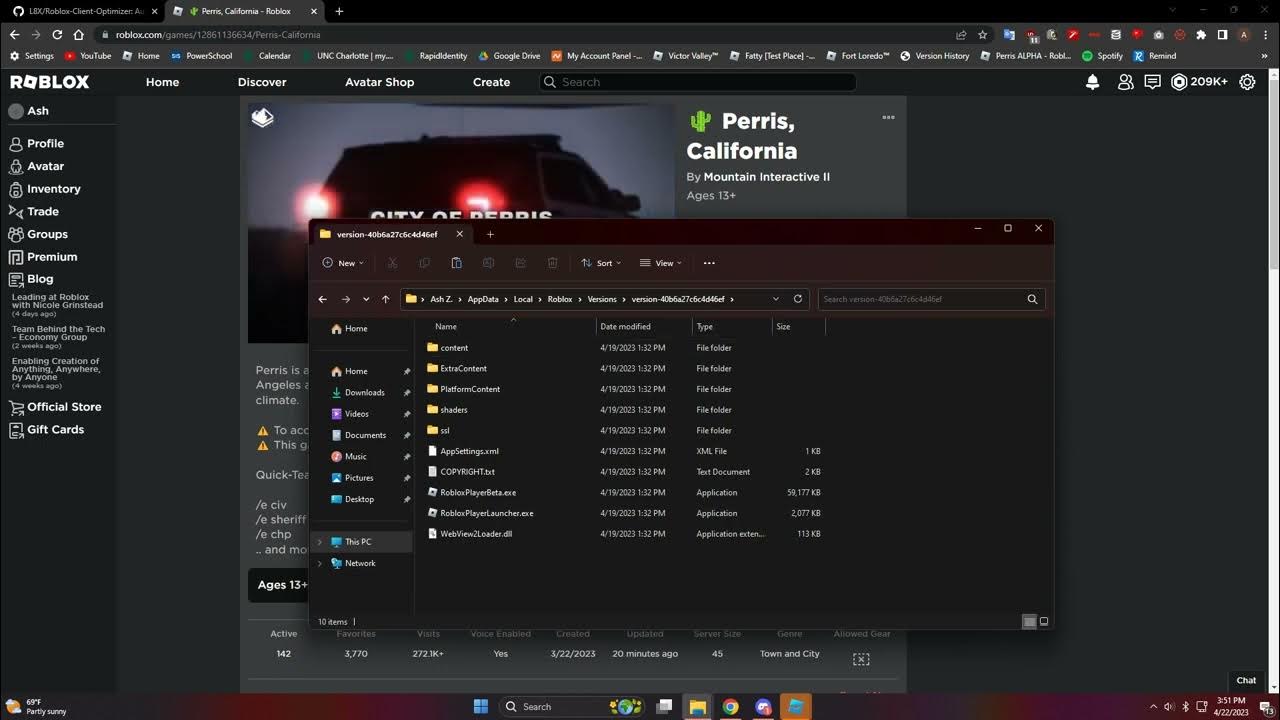Image resolution: width=1280 pixels, height=720 pixels.
Task: Switch to details view in File Explorer
Action: point(1029,622)
